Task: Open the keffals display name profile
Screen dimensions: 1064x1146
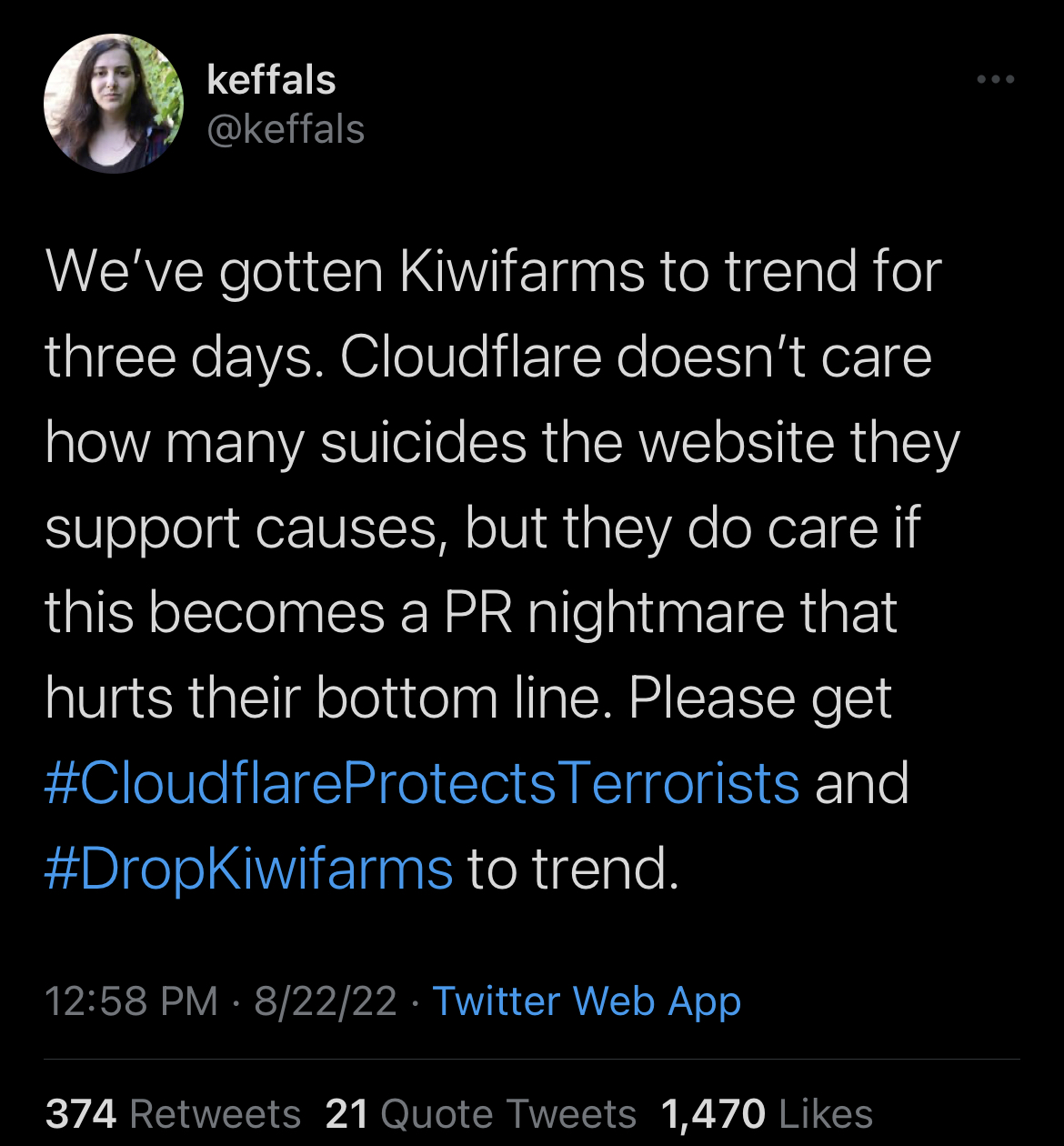Action: point(271,80)
